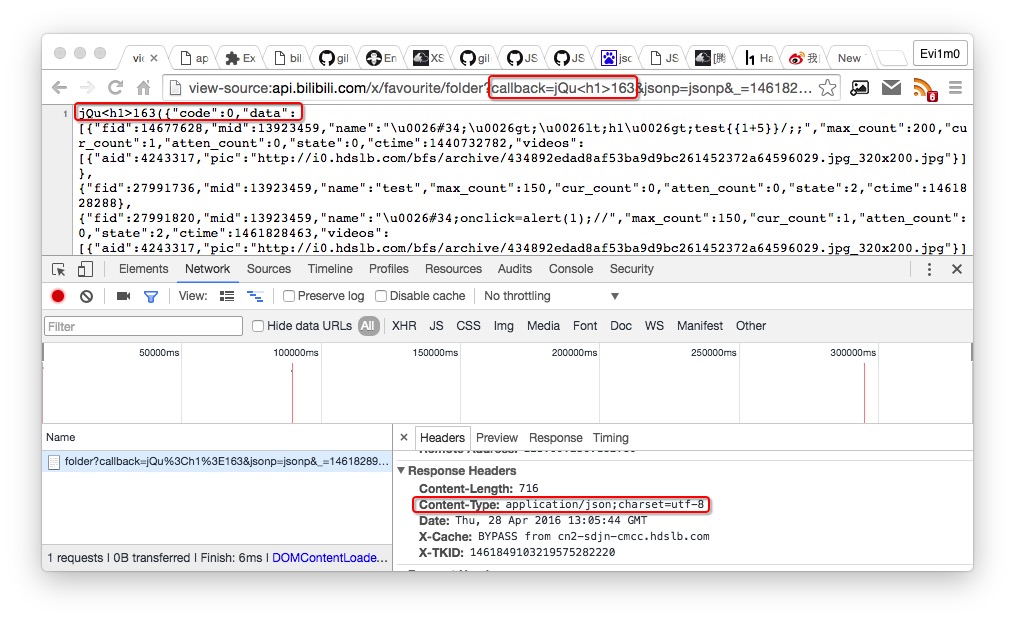Select the All filter type
The height and width of the screenshot is (621, 1015).
[368, 326]
